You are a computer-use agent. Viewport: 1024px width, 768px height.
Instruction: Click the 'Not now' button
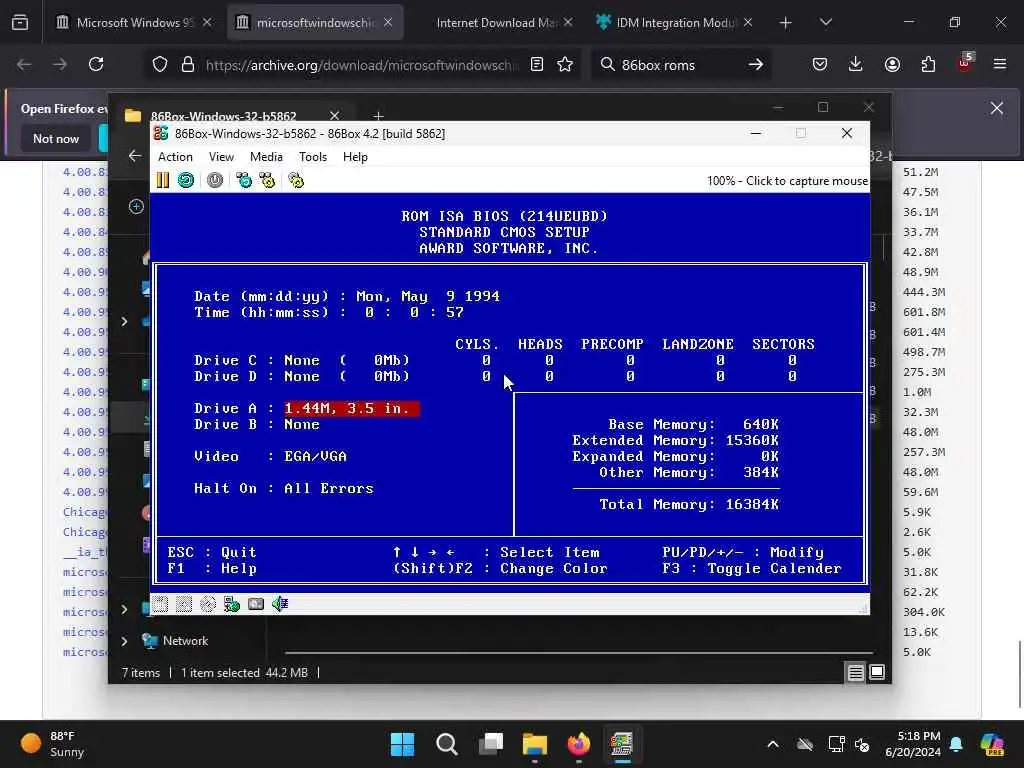tap(56, 138)
